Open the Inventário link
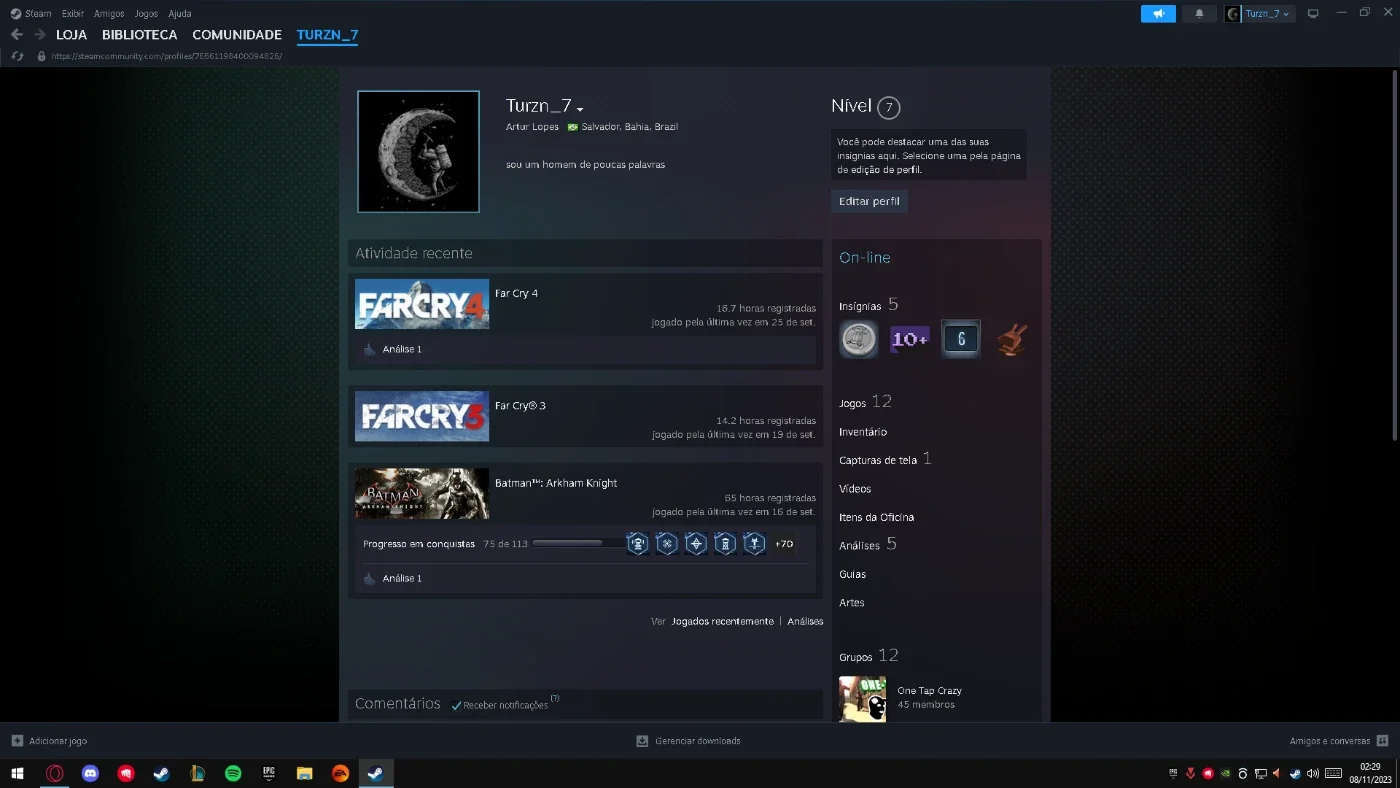The height and width of the screenshot is (788, 1400). [x=863, y=432]
